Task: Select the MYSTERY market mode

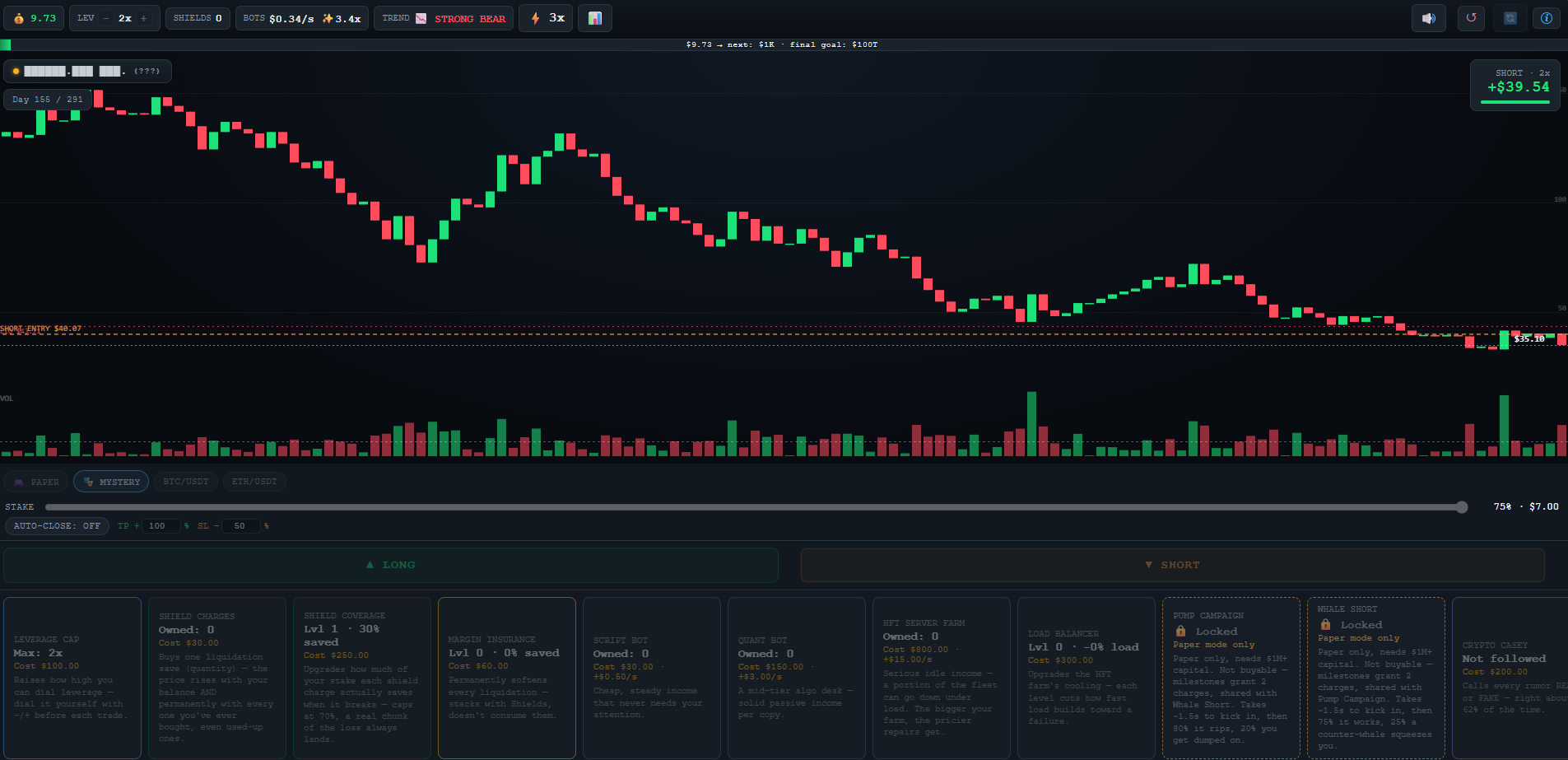Action: click(111, 482)
